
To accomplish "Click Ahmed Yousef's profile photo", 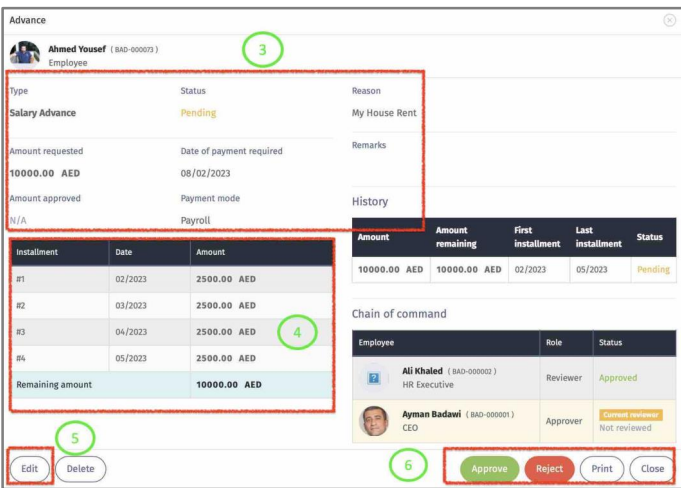I will 24,54.
